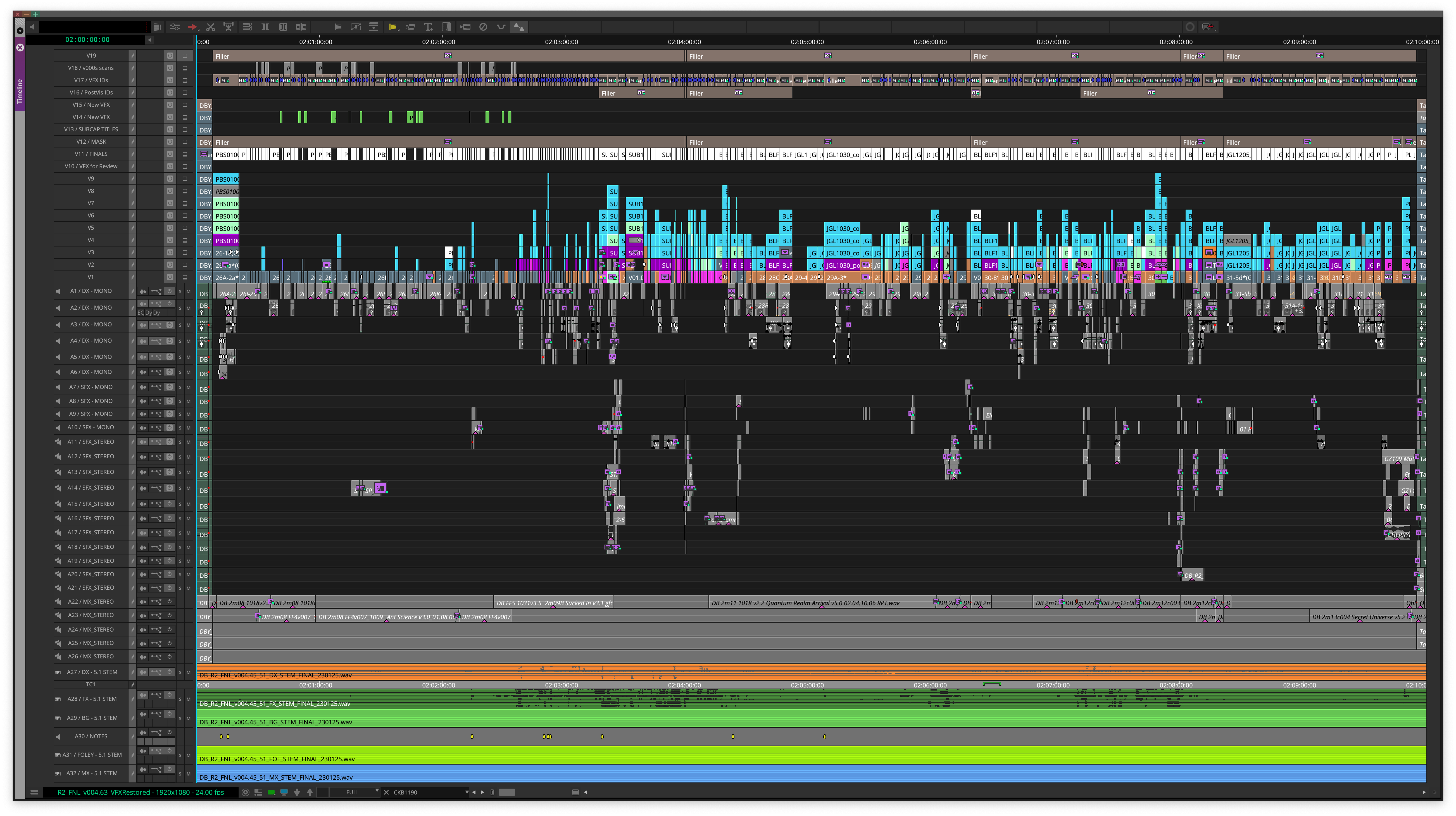Solo the A32 / MX - 5.1 STEM track

pyautogui.click(x=180, y=774)
